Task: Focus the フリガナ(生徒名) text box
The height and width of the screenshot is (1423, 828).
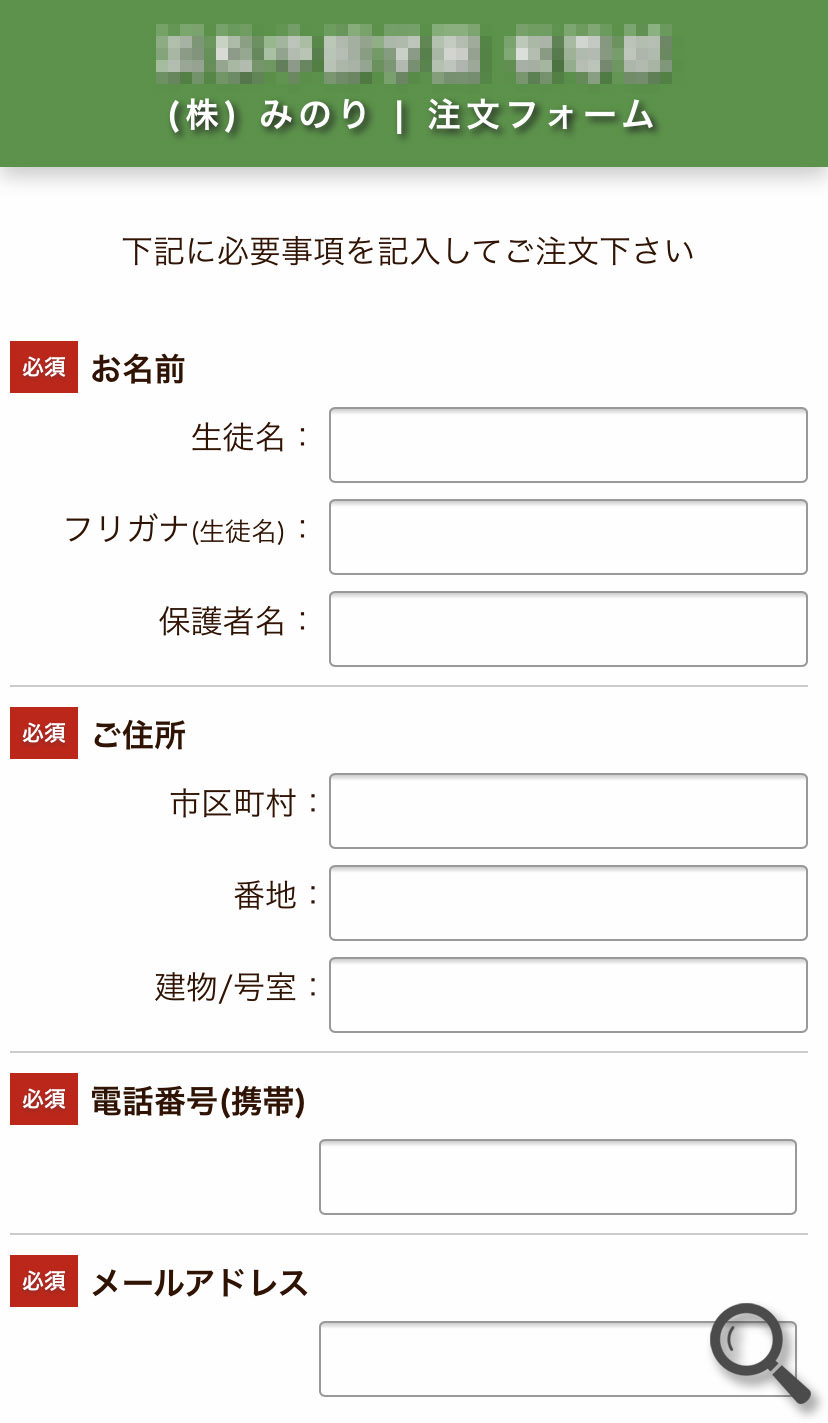Action: 568,537
